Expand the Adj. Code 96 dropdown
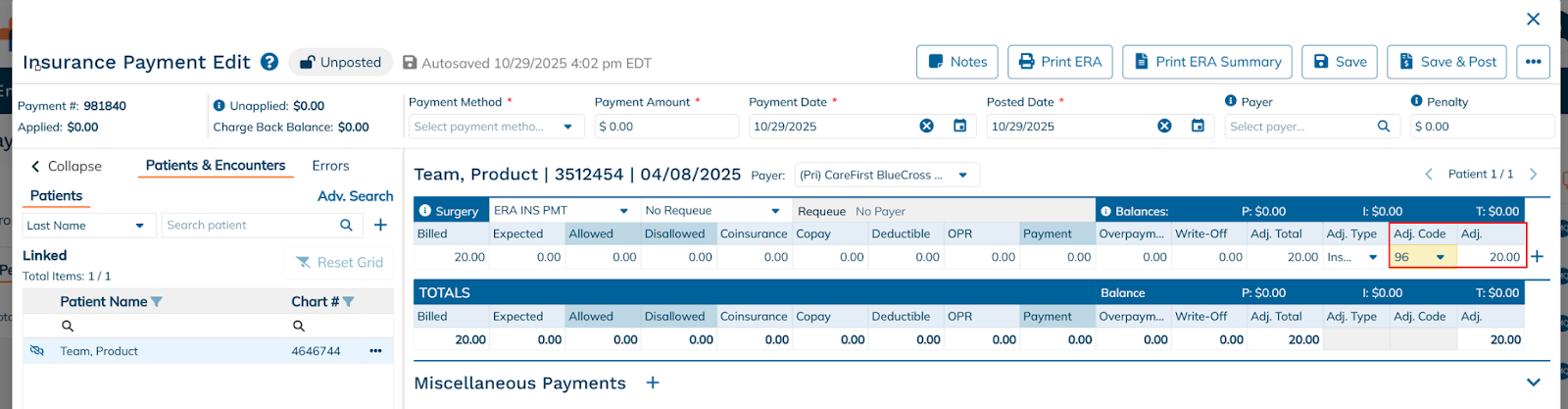The image size is (1568, 409). pos(1440,257)
